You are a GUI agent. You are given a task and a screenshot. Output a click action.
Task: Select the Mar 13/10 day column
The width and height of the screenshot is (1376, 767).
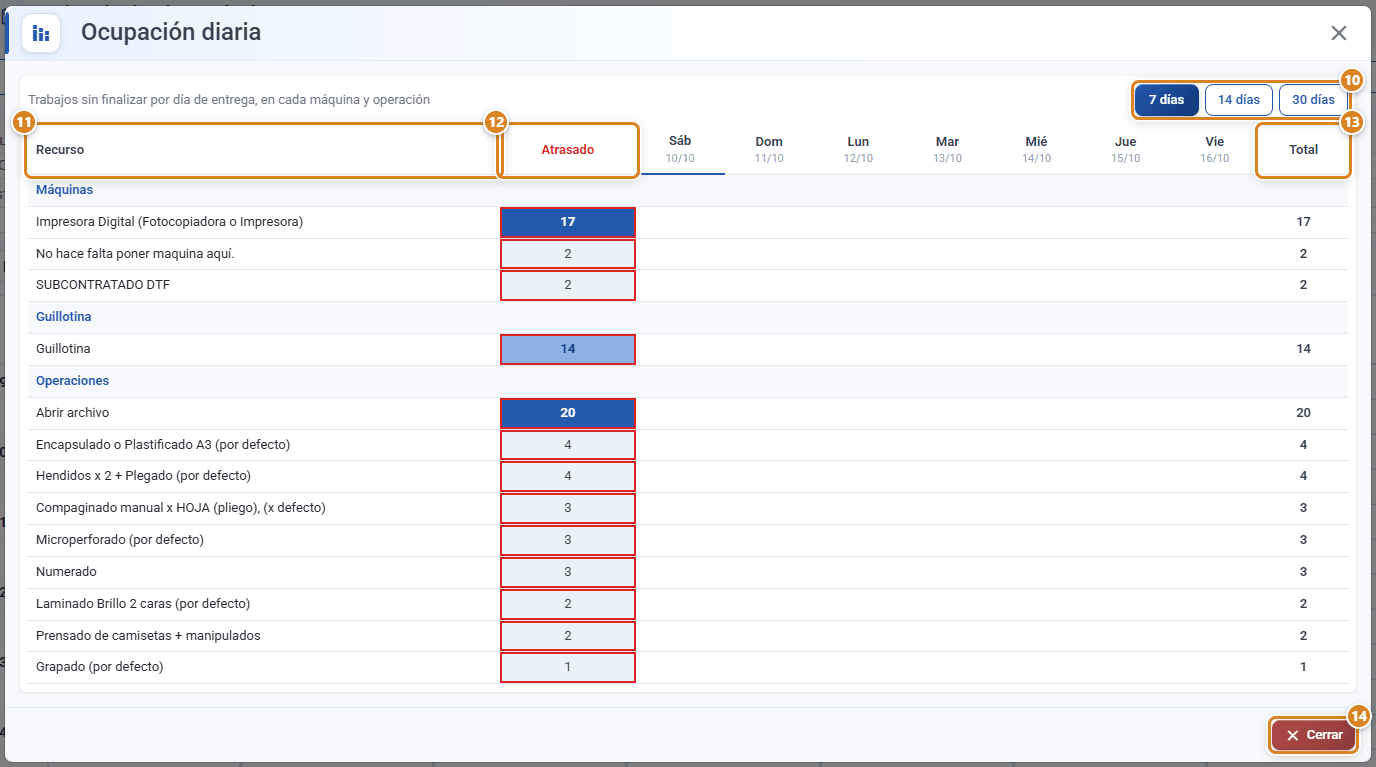click(947, 149)
